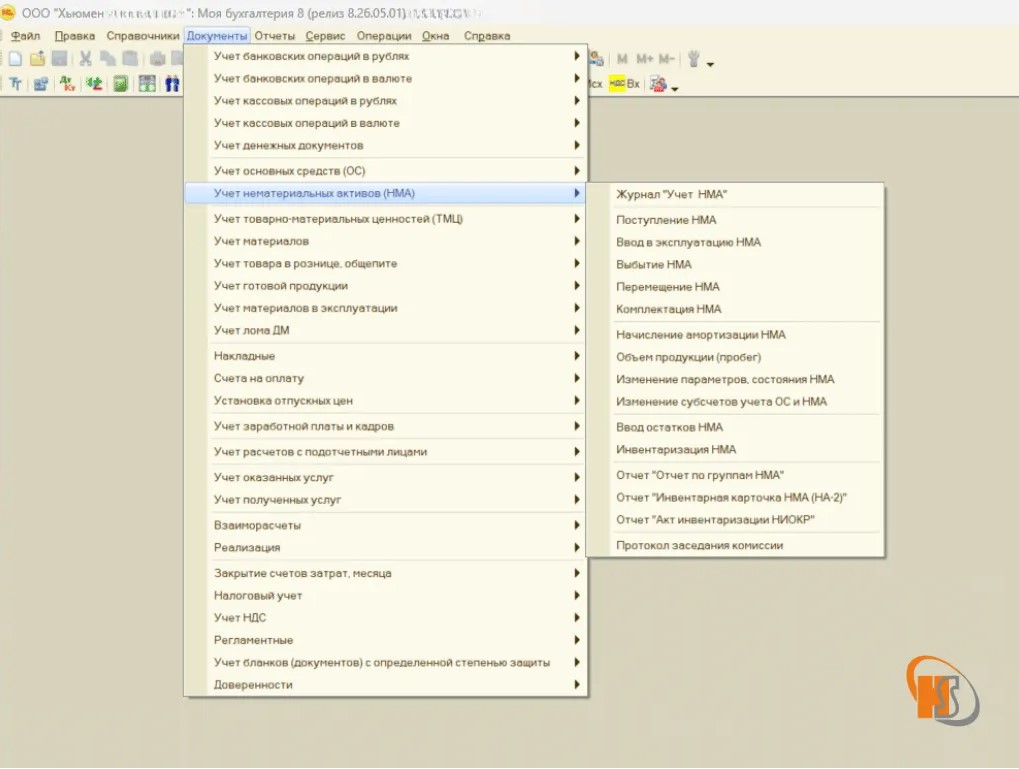Expand Учет НДС submenu
Viewport: 1019px width, 769px height.
coord(386,618)
